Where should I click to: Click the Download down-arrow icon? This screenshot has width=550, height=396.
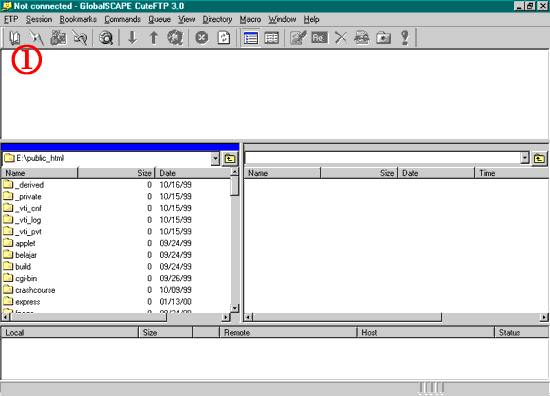132,38
